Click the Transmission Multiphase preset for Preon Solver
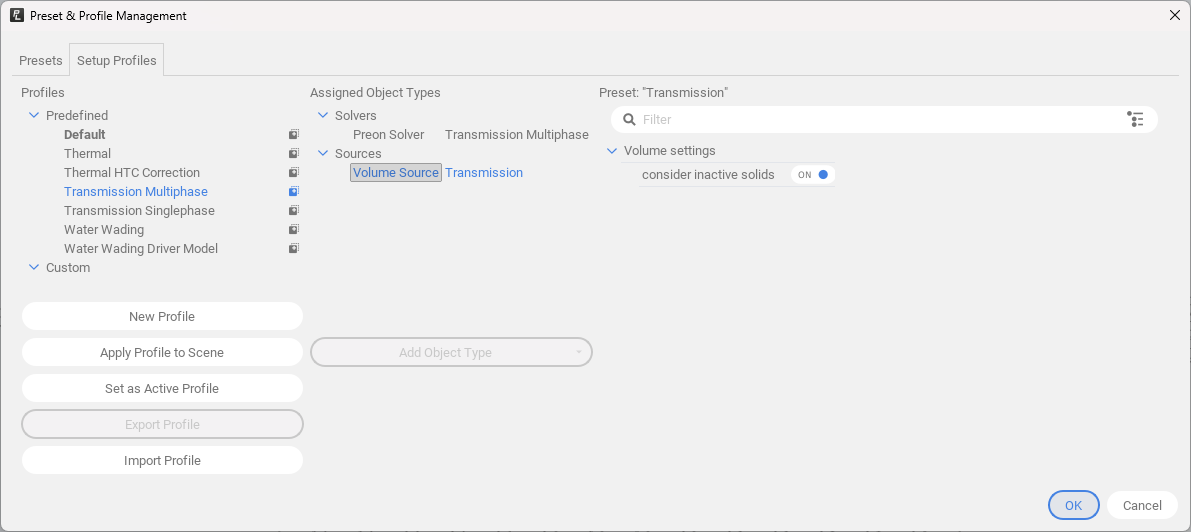 pos(517,135)
